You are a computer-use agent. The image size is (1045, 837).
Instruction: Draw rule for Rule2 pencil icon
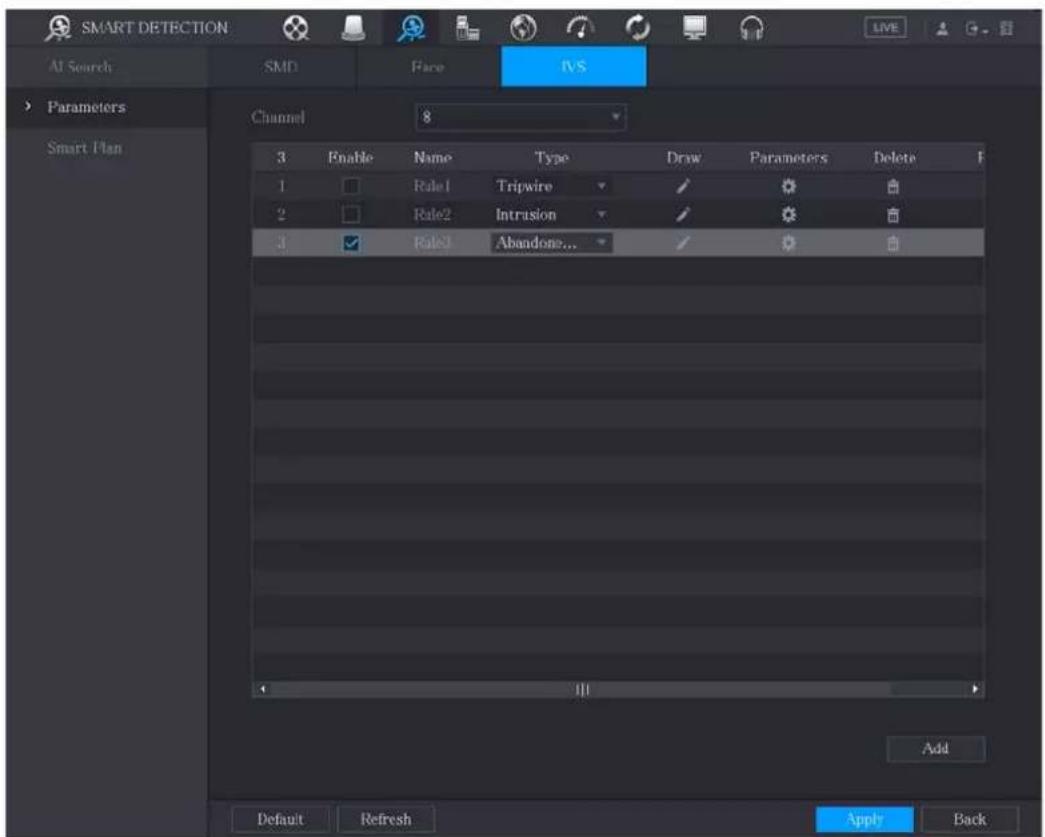[x=682, y=215]
